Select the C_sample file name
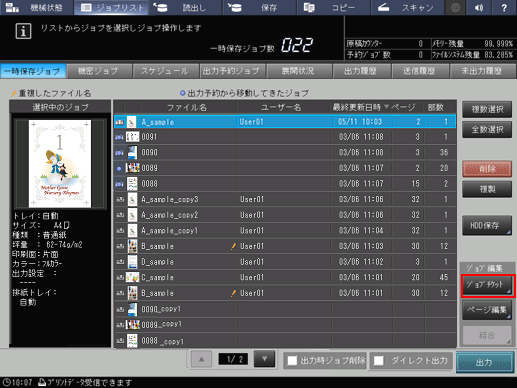This screenshot has height=388, width=517. 157,277
